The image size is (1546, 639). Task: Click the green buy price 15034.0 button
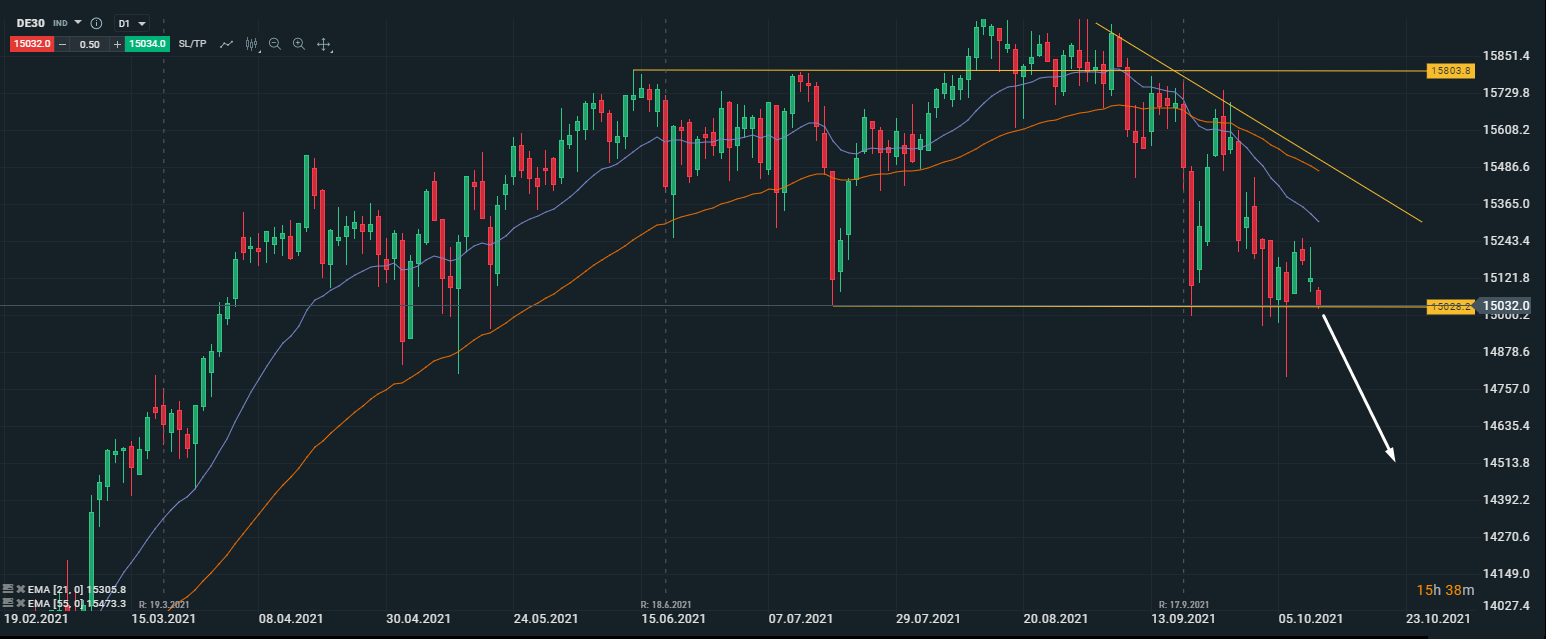(146, 44)
